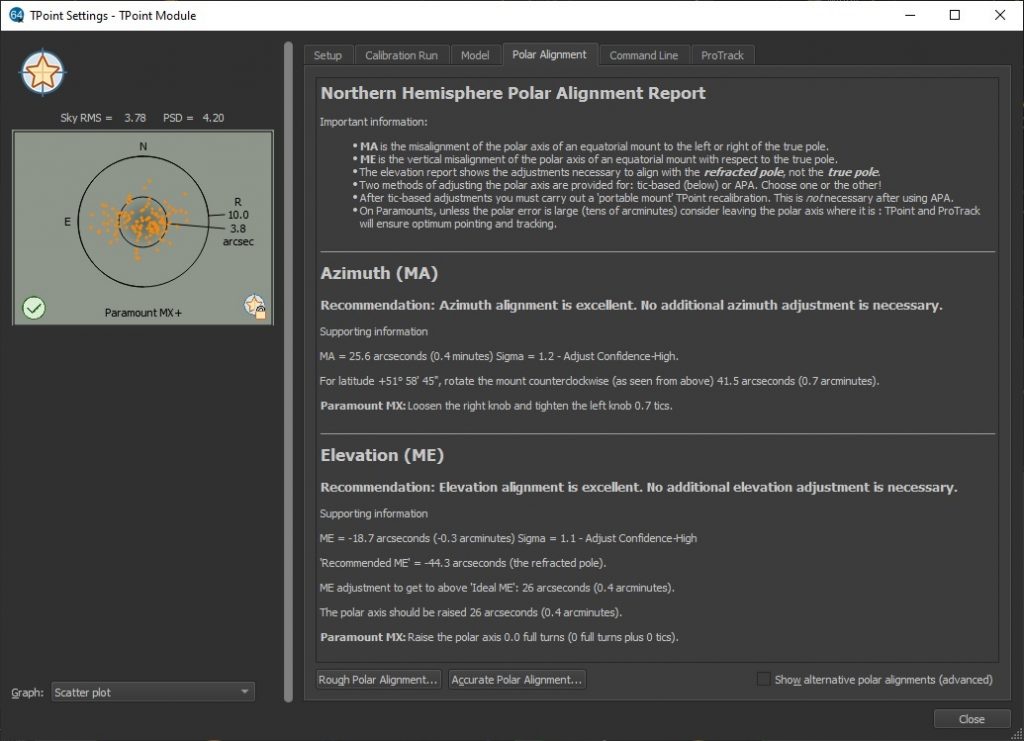This screenshot has width=1024, height=741.
Task: Click the Close button at the bottom
Action: pyautogui.click(x=972, y=719)
